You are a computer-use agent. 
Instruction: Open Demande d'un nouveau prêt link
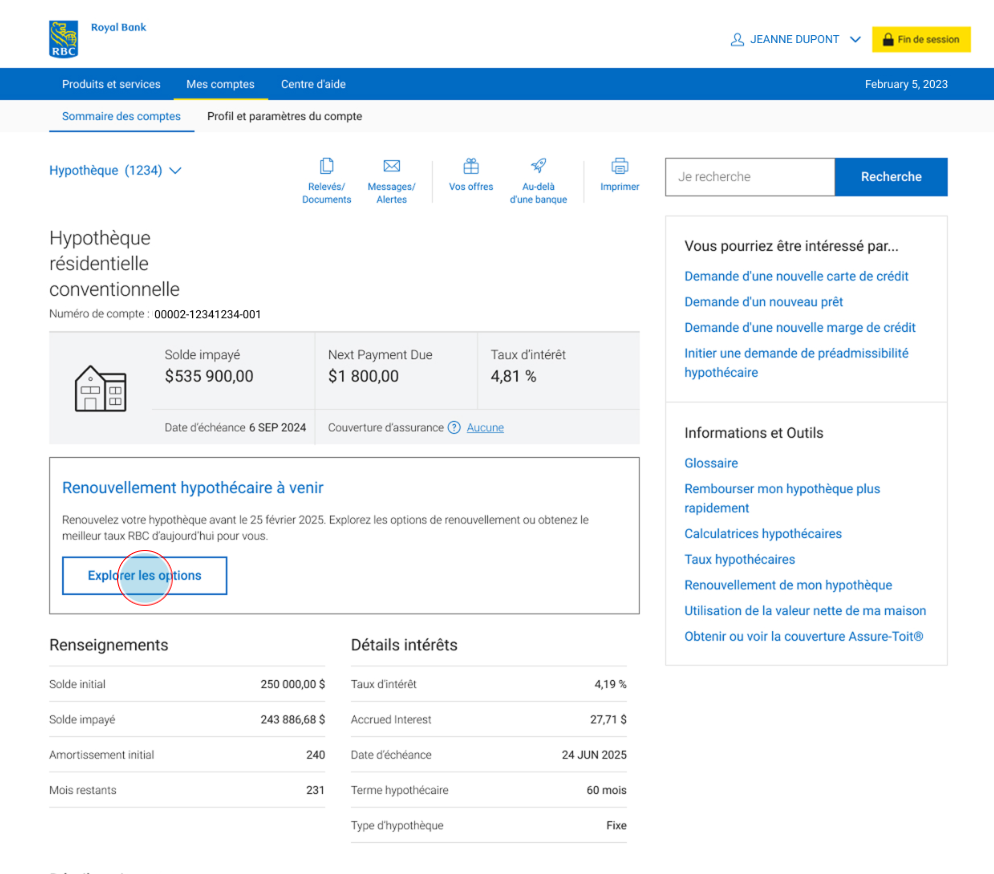pos(763,302)
